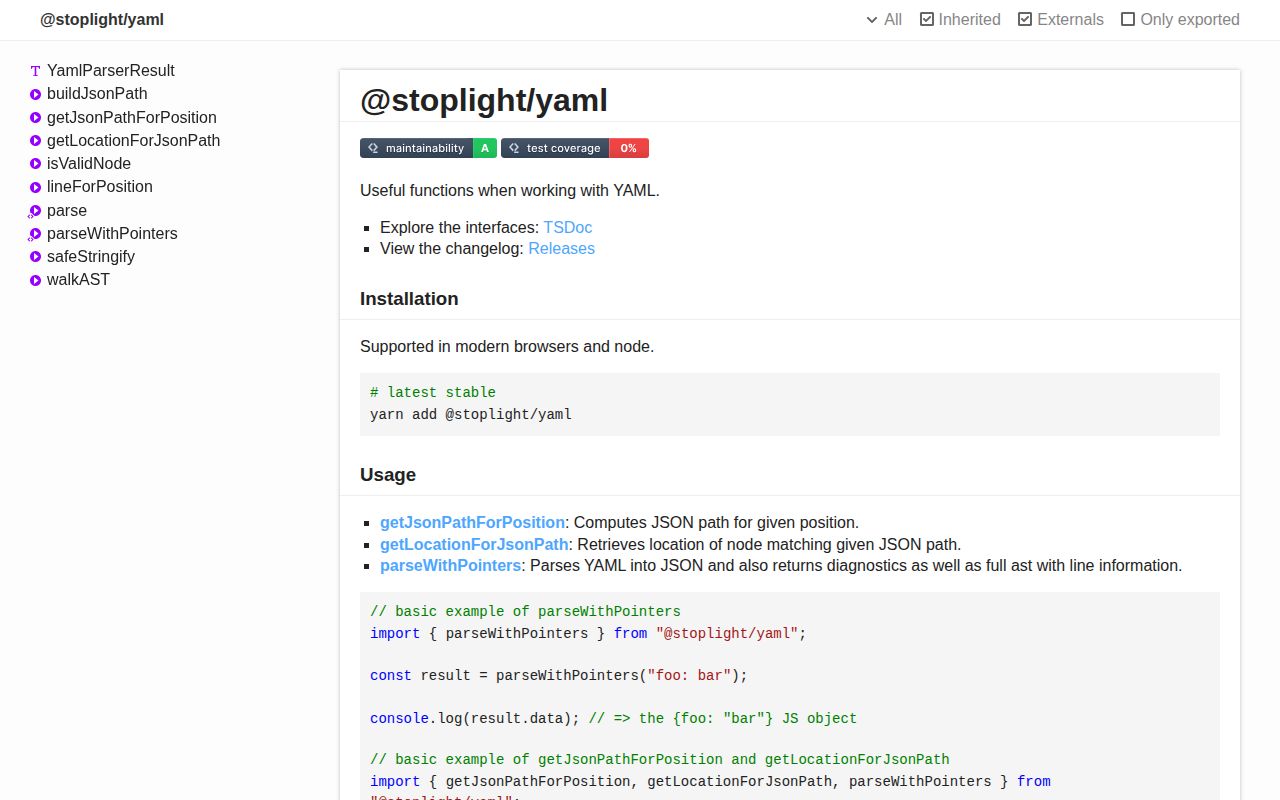The height and width of the screenshot is (800, 1280).
Task: Click the function icon beside isValidNode
Action: click(x=35, y=164)
